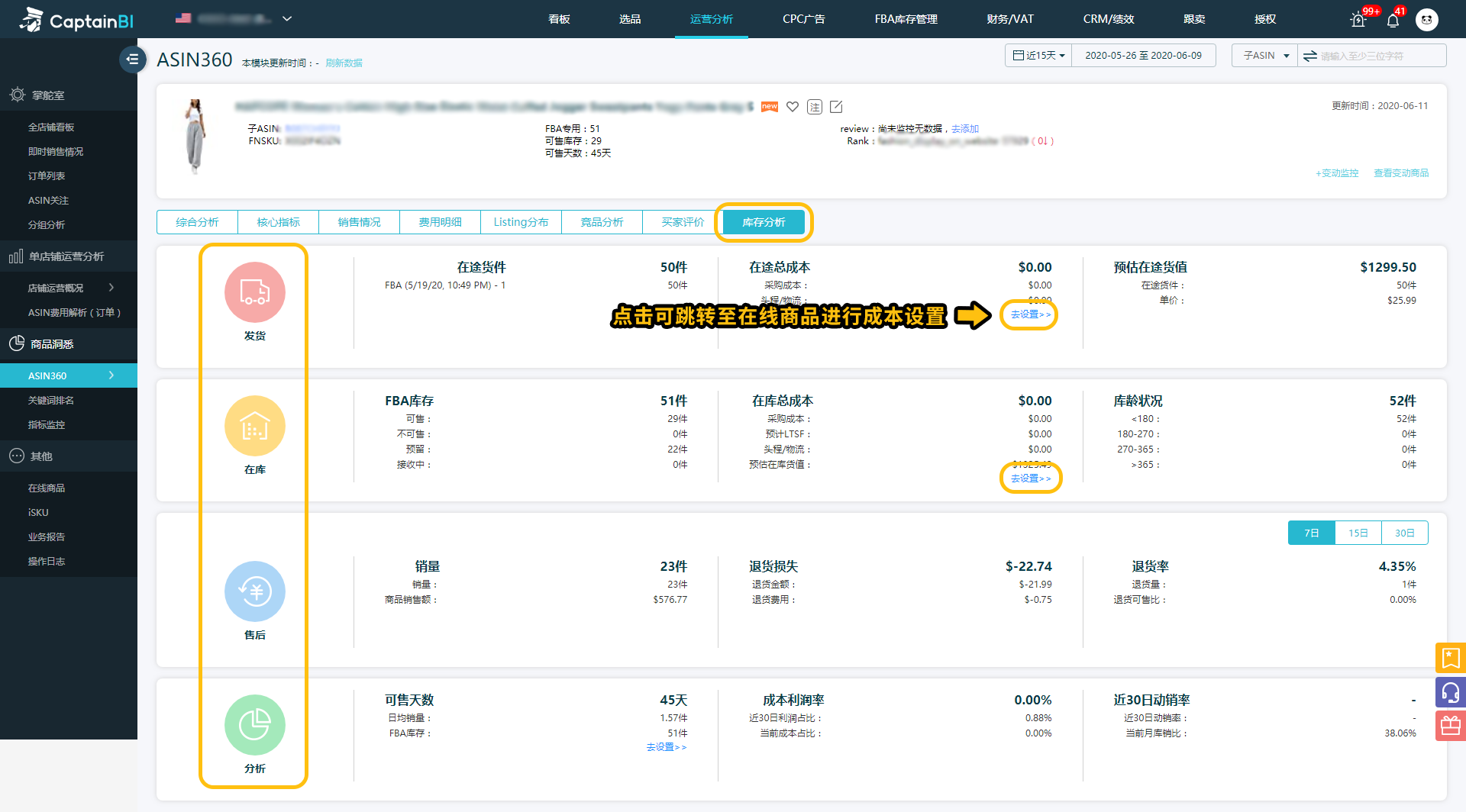Open the panda user avatar menu
Viewport: 1466px width, 812px height.
click(x=1426, y=20)
